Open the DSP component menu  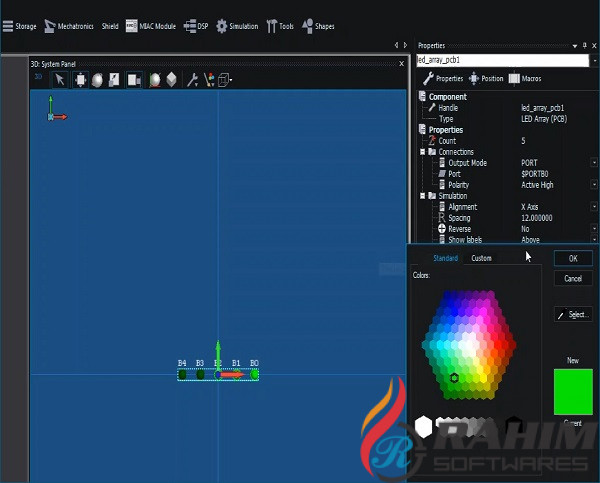[x=196, y=26]
